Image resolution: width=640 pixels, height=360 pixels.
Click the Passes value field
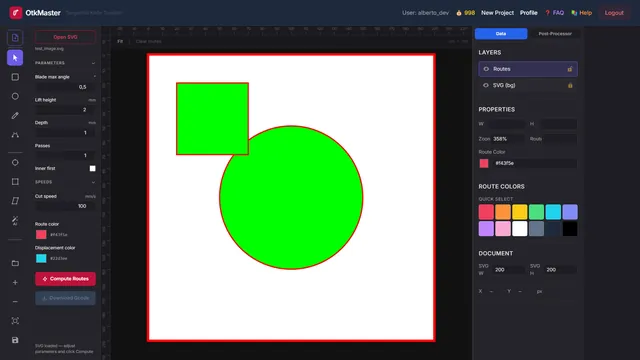point(65,156)
